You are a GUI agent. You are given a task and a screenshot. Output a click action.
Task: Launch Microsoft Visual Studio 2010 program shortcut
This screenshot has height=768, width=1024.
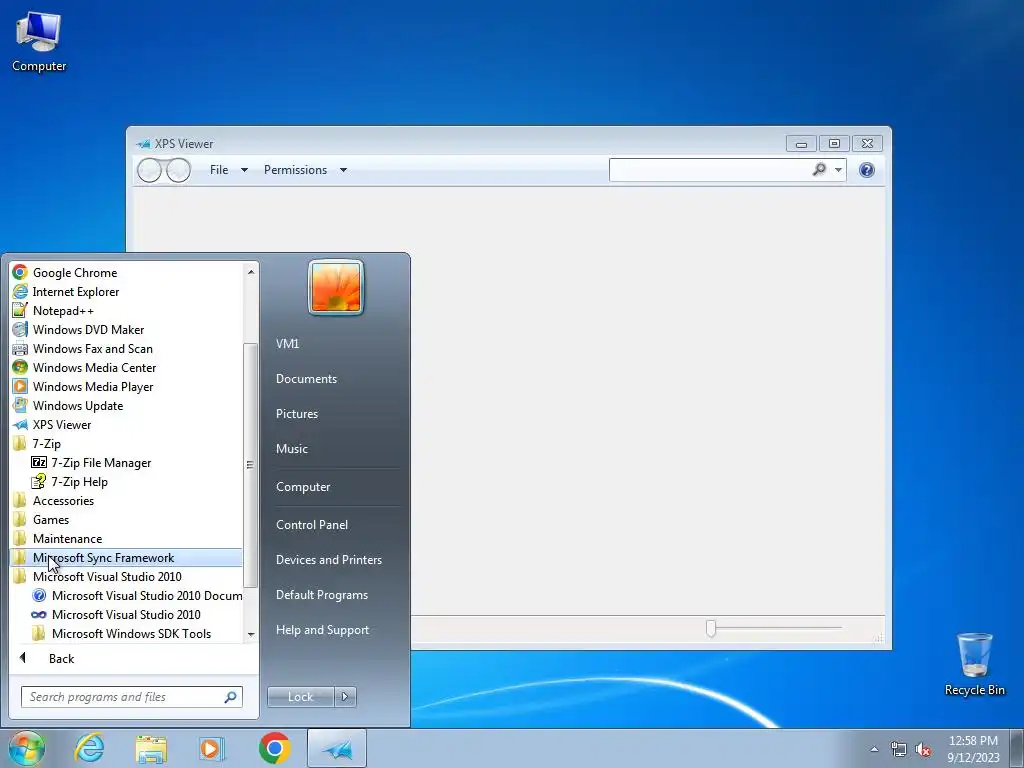point(127,615)
